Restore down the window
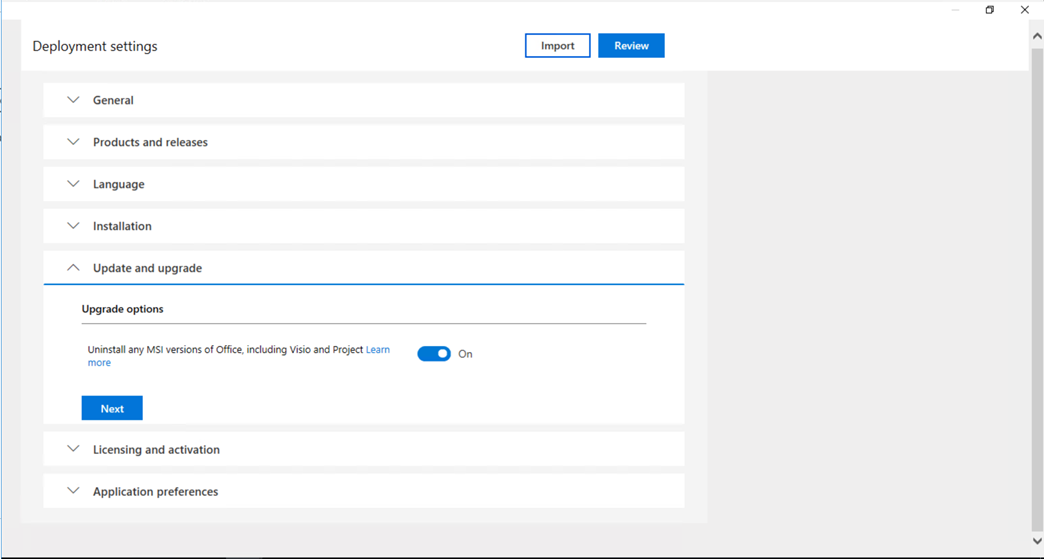The height and width of the screenshot is (559, 1044). point(990,10)
